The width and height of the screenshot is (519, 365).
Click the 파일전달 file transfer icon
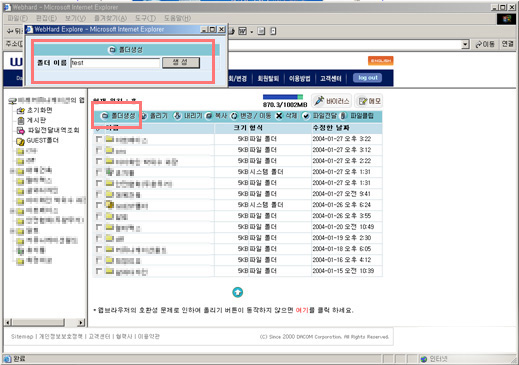[306, 116]
